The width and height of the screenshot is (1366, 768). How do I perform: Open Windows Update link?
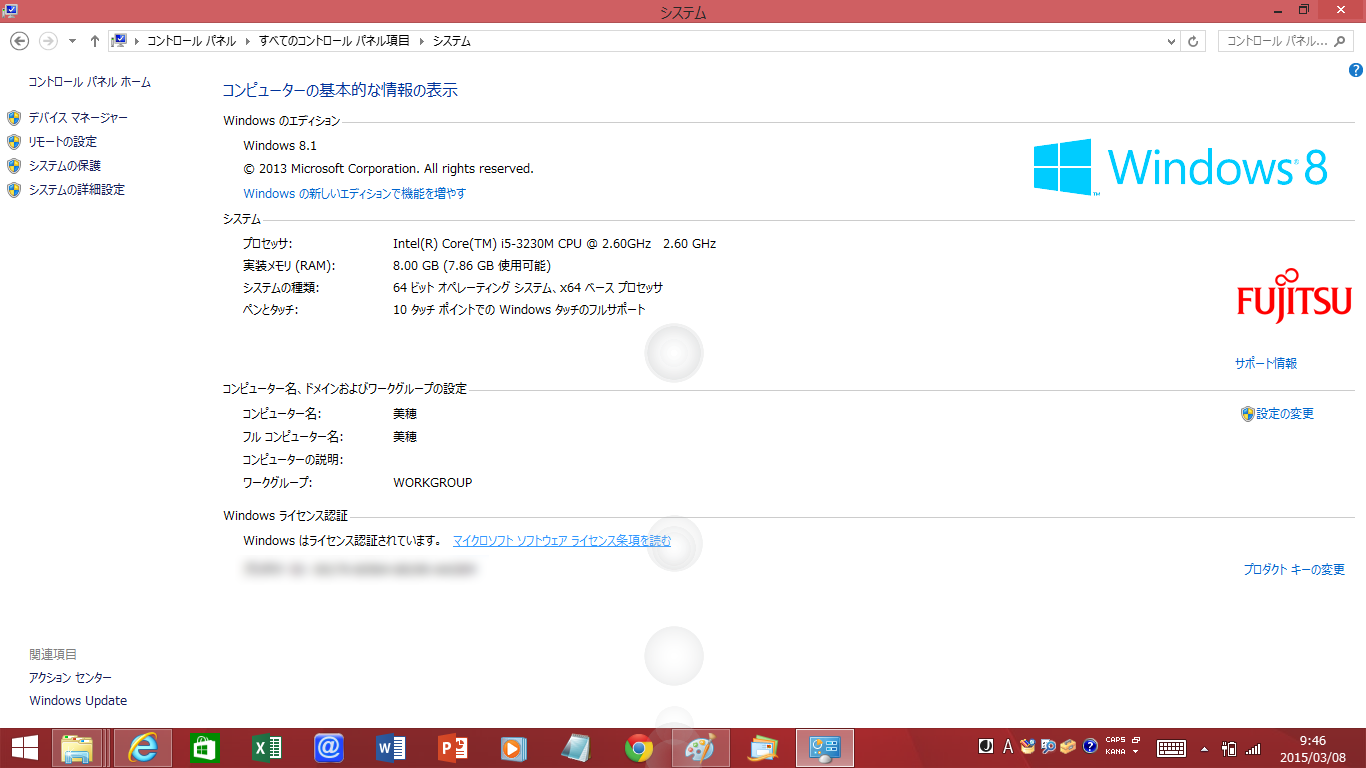point(78,701)
